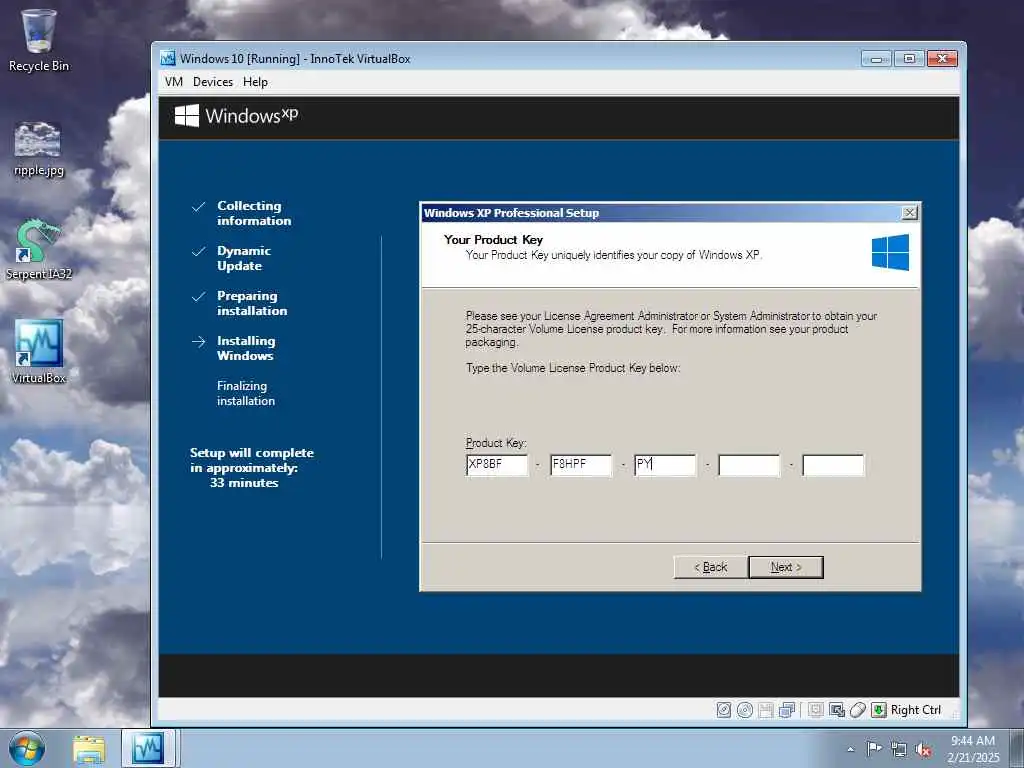Click the network adapters status icon

pos(787,709)
